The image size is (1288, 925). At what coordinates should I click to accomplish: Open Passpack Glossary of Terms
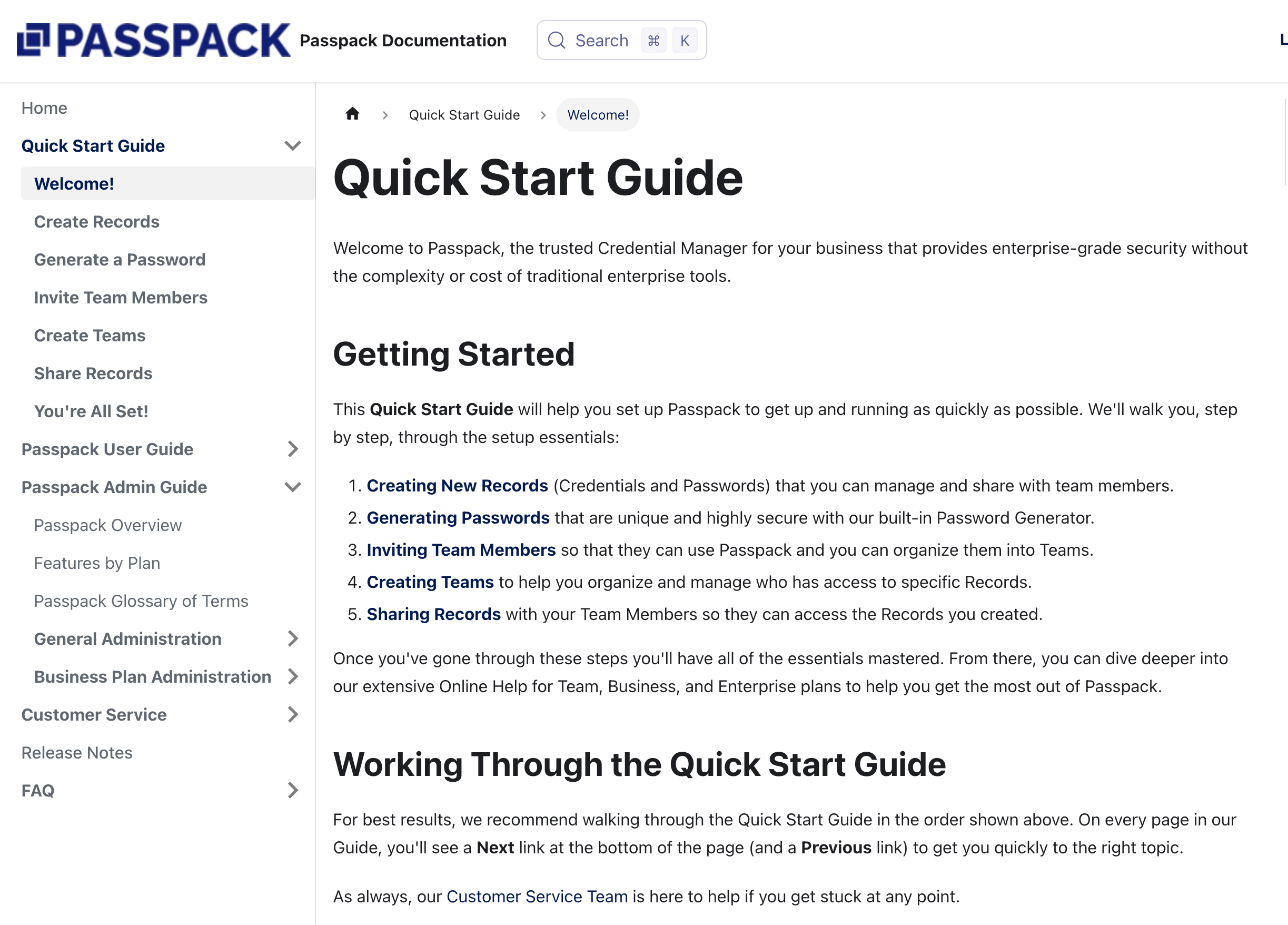click(x=141, y=601)
